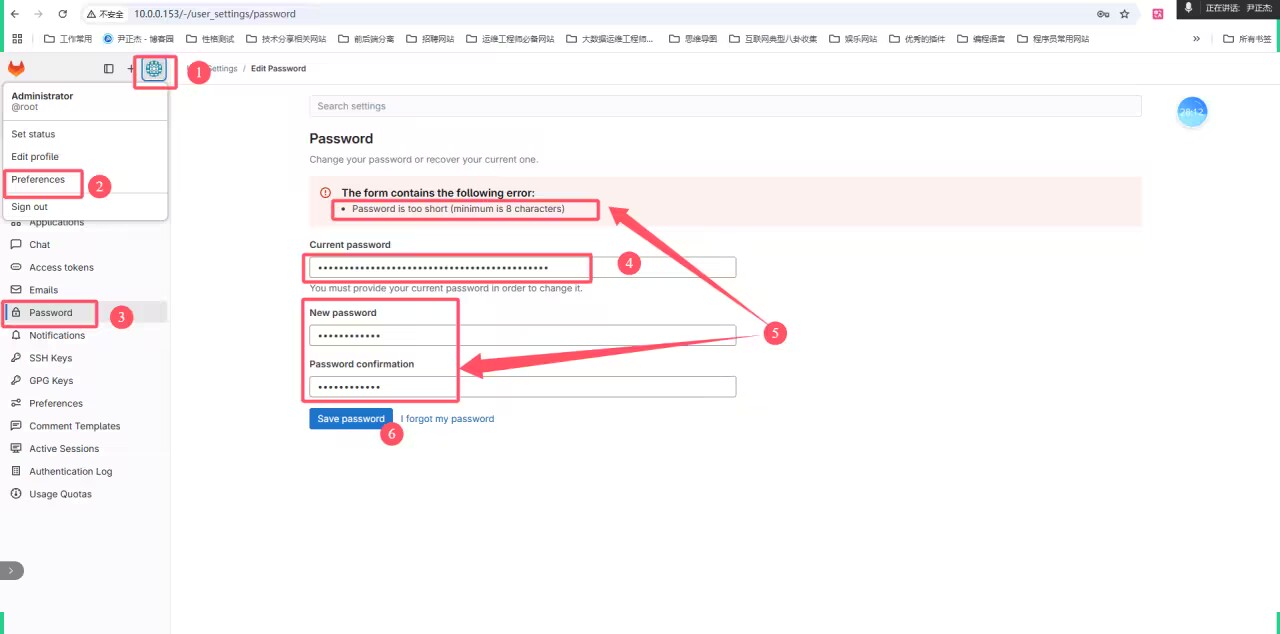1280x634 pixels.
Task: Go back in browser history
Action: (x=15, y=14)
